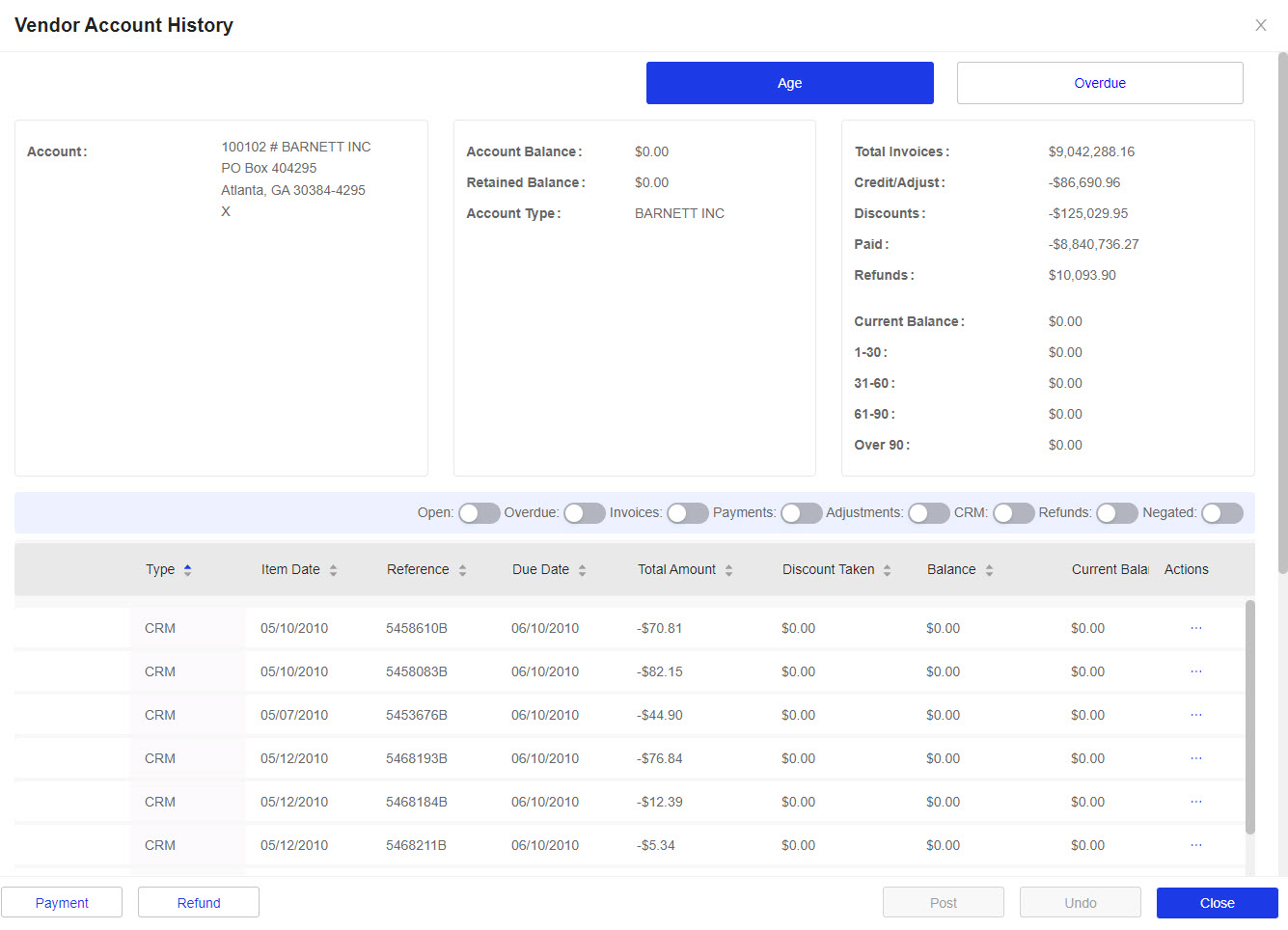This screenshot has width=1288, height=930.
Task: Click the transaction table vertical scrollbar
Action: tap(1249, 716)
